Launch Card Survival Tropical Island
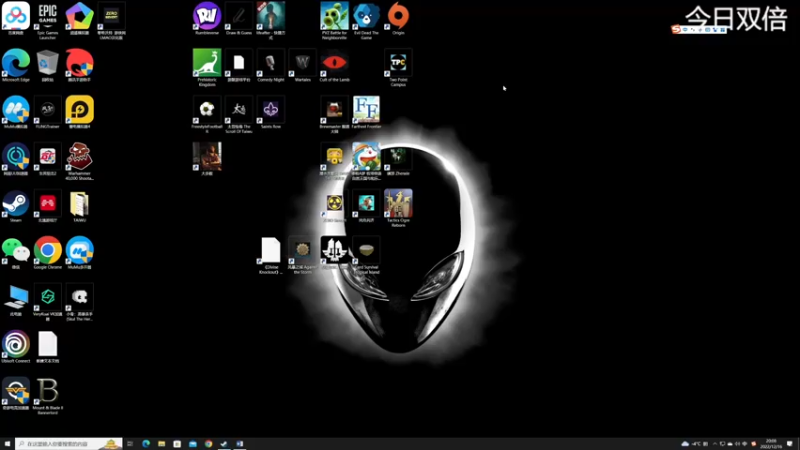This screenshot has width=800, height=450. (366, 255)
